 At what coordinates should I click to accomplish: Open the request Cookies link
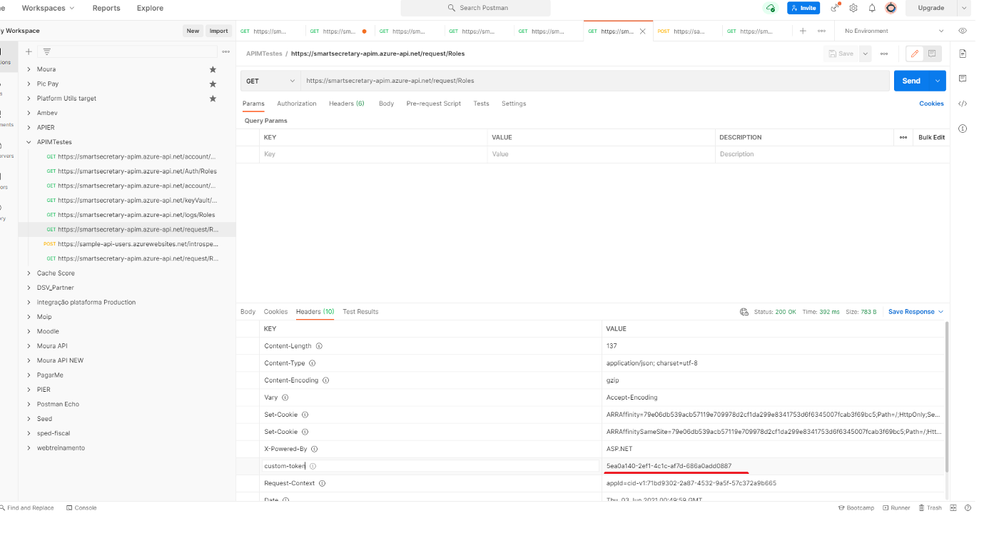(931, 103)
